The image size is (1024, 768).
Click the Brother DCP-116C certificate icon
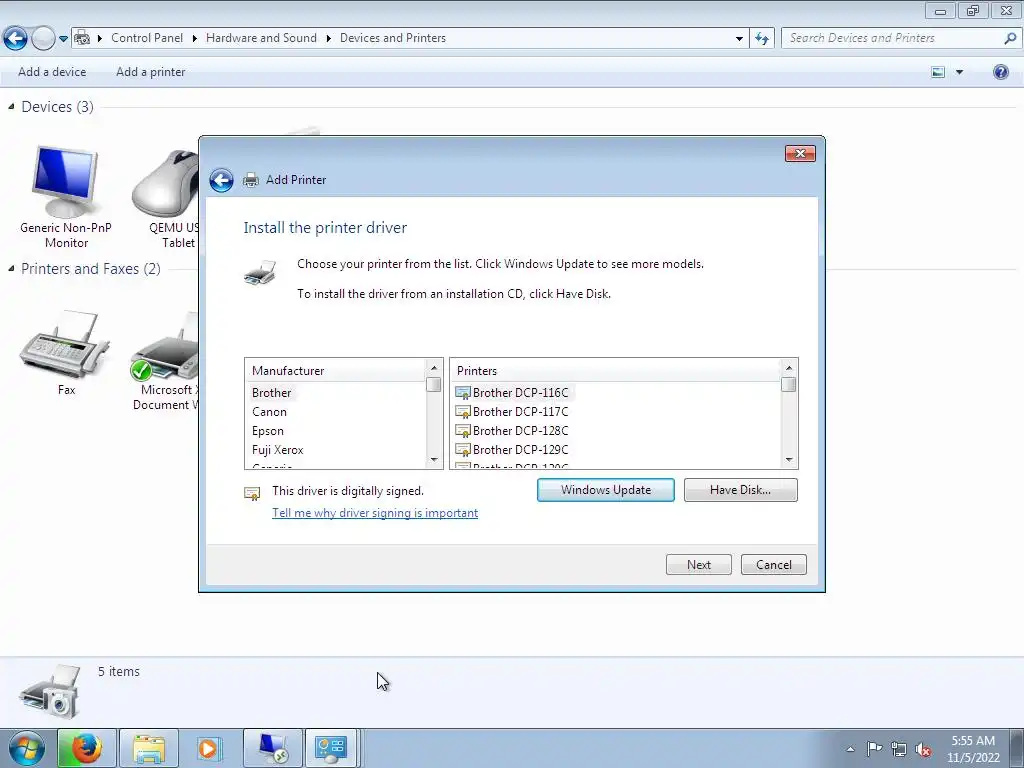tap(462, 393)
